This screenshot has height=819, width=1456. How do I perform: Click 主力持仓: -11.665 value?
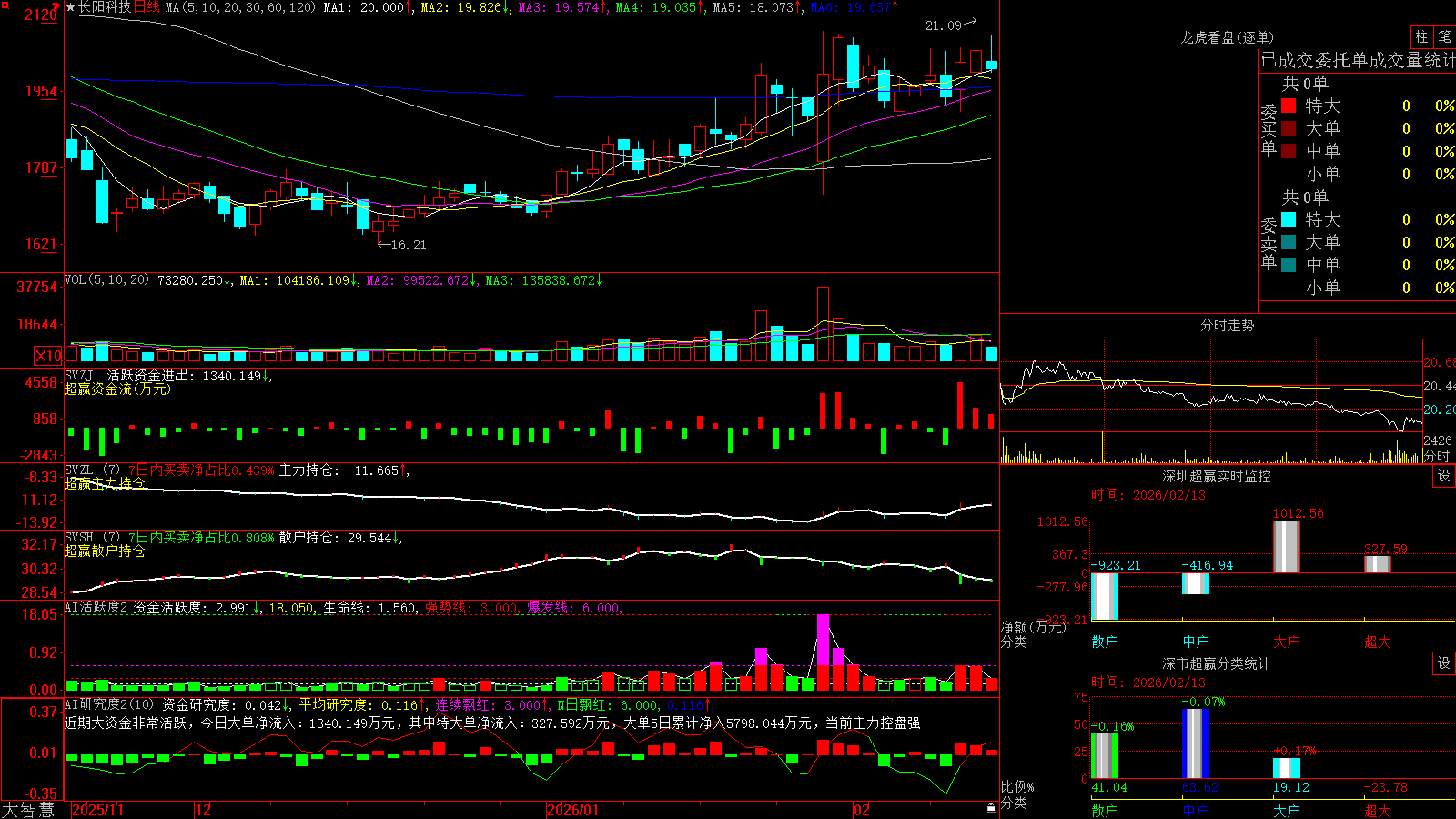[x=339, y=470]
